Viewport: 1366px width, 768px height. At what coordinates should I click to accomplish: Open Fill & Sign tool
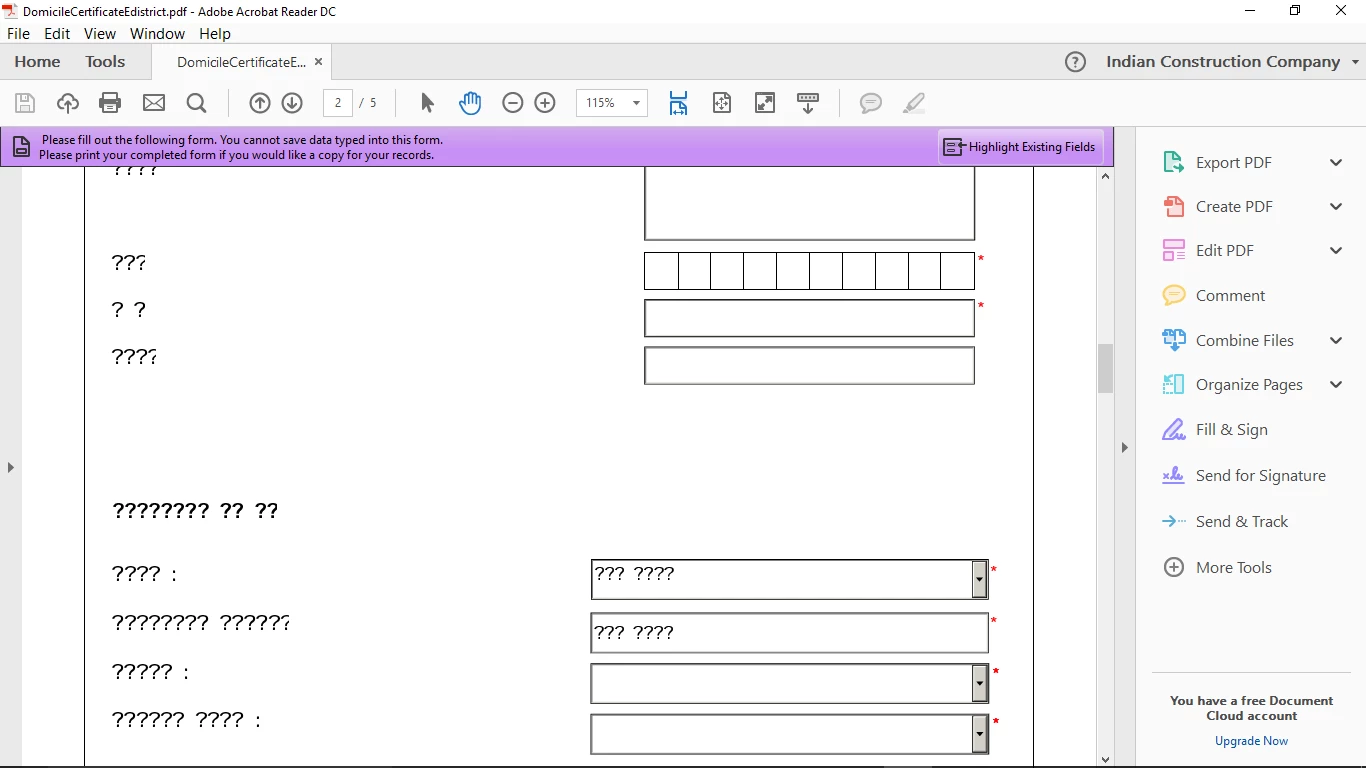(1231, 430)
